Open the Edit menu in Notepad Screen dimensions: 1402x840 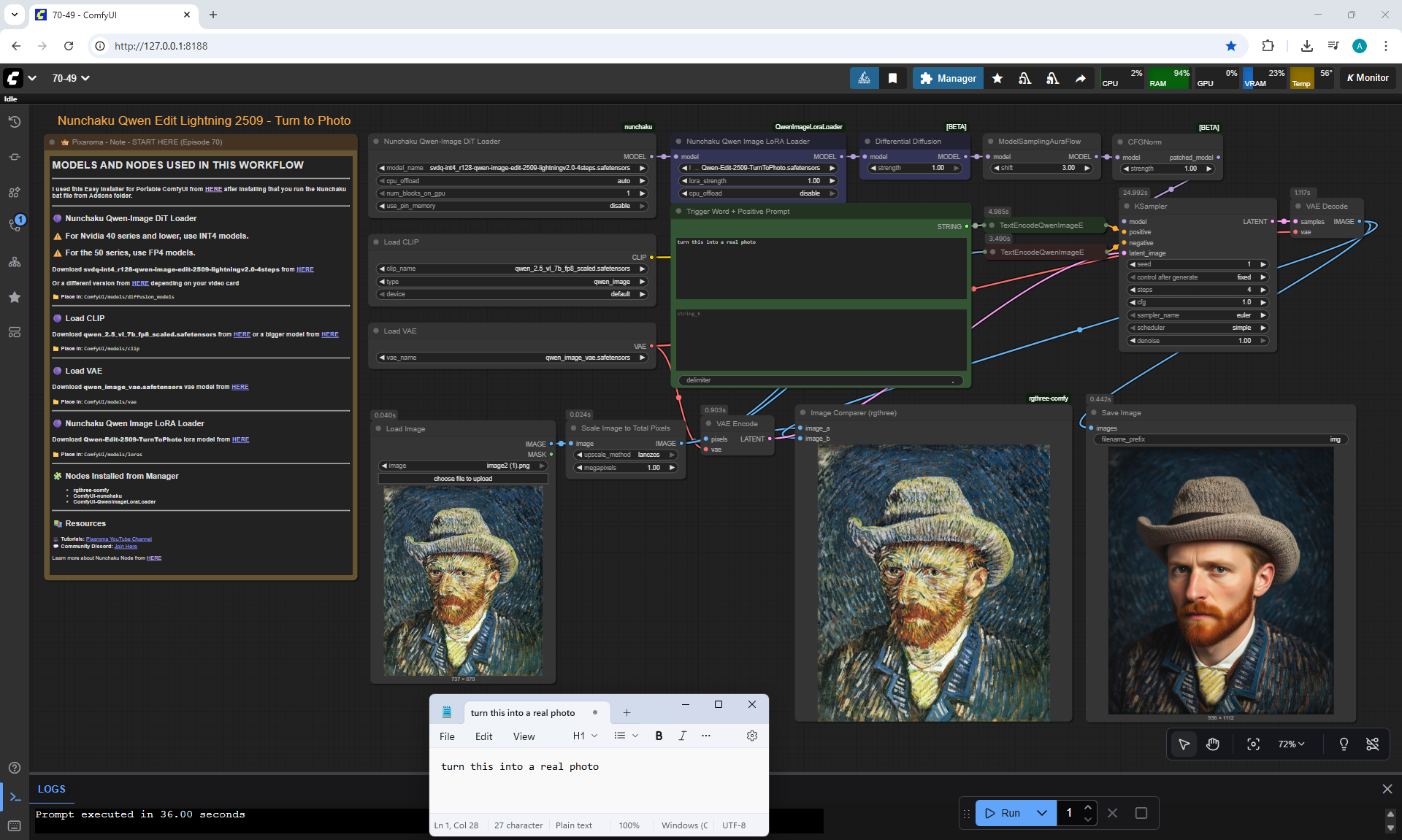click(x=483, y=736)
